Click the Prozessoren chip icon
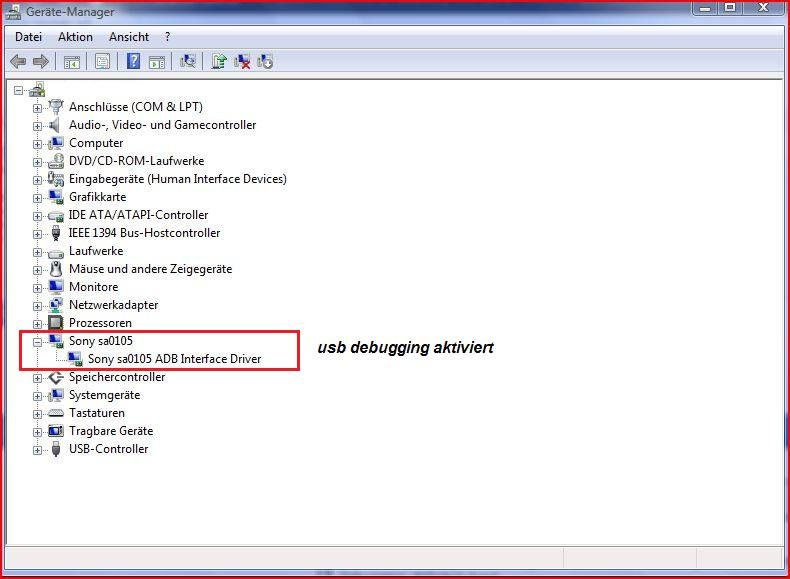The height and width of the screenshot is (579, 790). pos(56,323)
